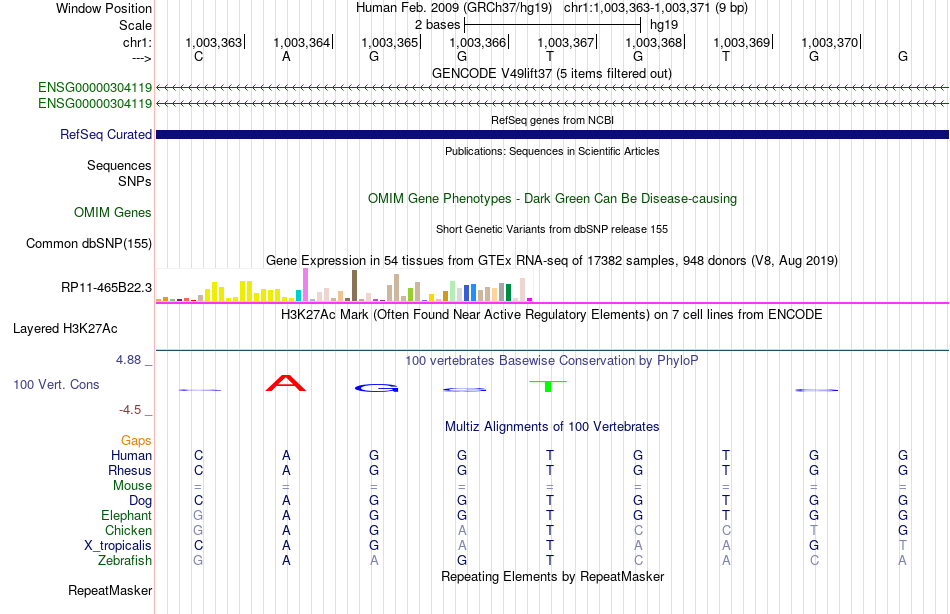Open Short Genetic Variants from dbSNP title
The width and height of the screenshot is (950, 614).
[552, 229]
